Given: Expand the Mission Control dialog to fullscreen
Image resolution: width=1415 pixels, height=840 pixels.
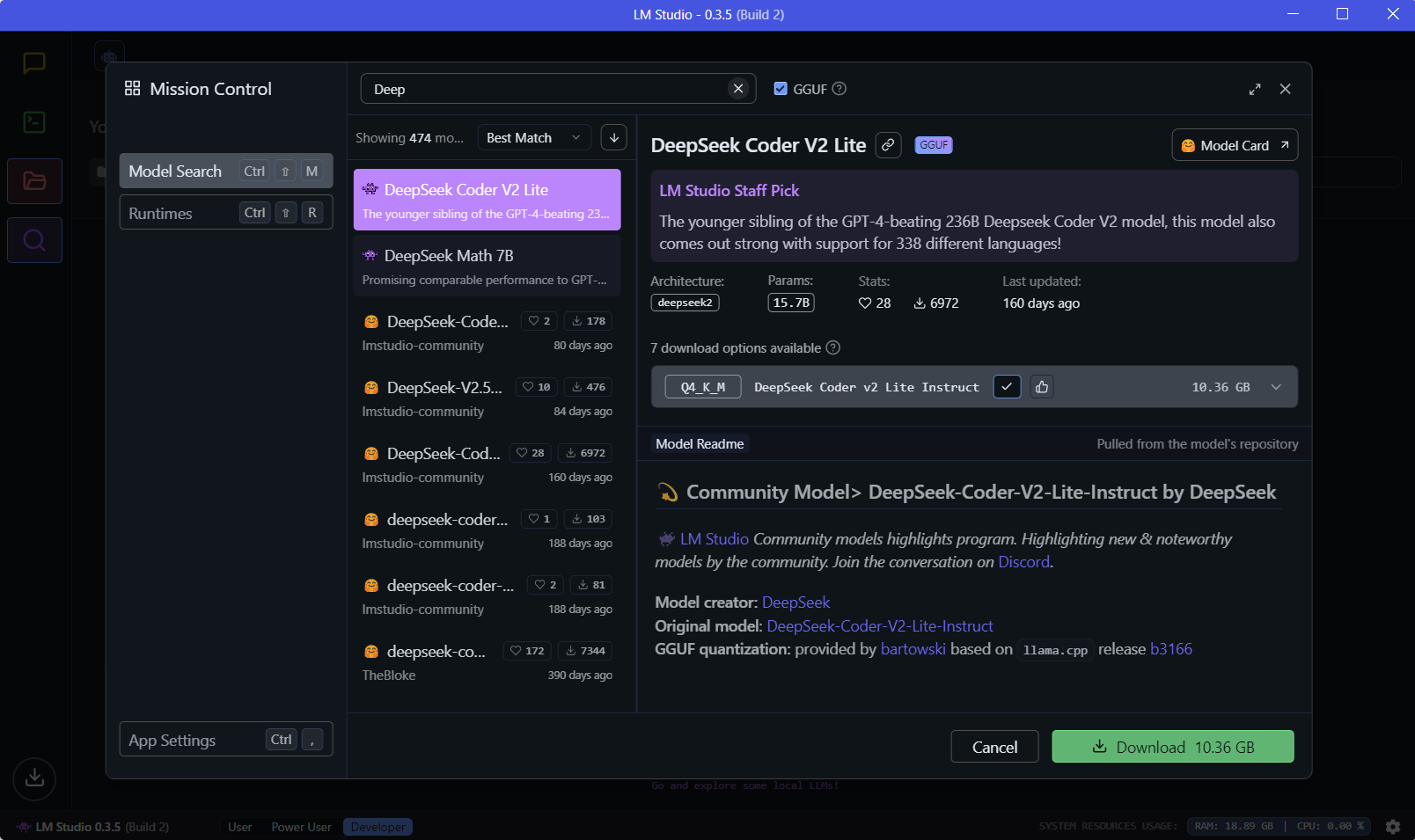Looking at the screenshot, I should [1255, 89].
